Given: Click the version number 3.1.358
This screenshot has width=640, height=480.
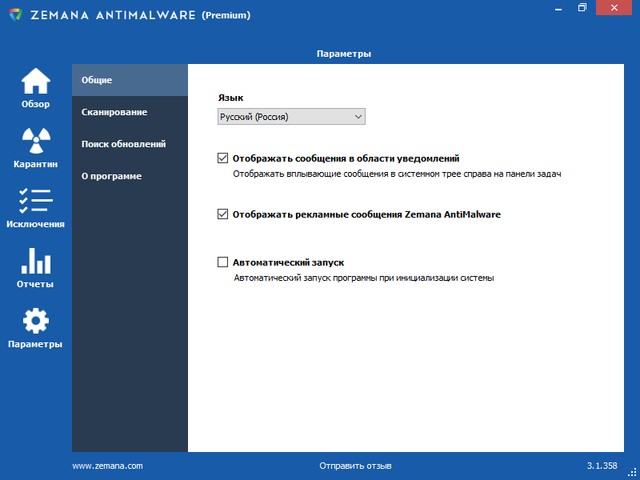Looking at the screenshot, I should (x=602, y=466).
